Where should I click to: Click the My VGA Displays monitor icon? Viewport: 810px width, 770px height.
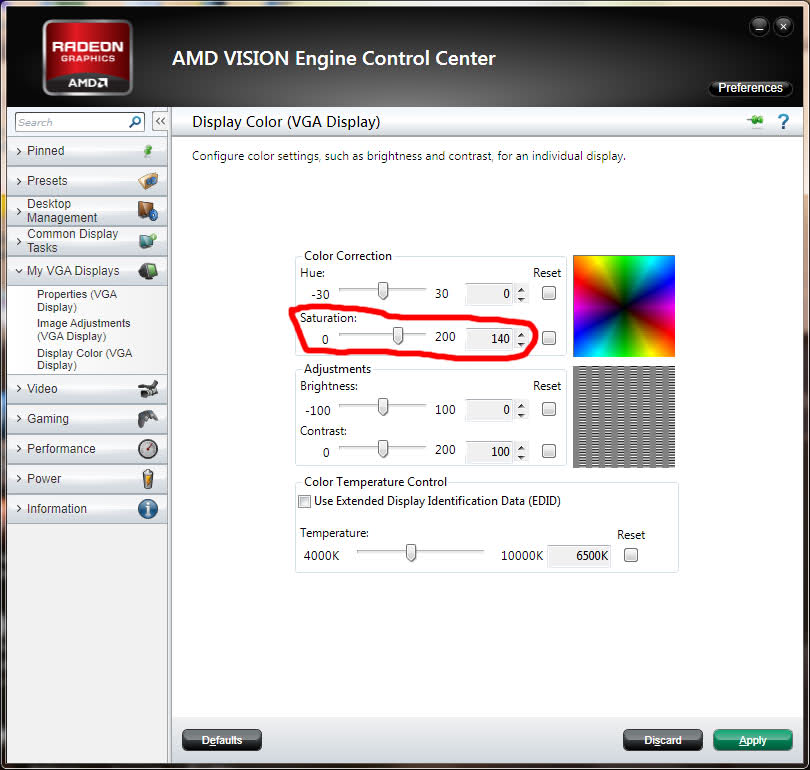point(148,271)
